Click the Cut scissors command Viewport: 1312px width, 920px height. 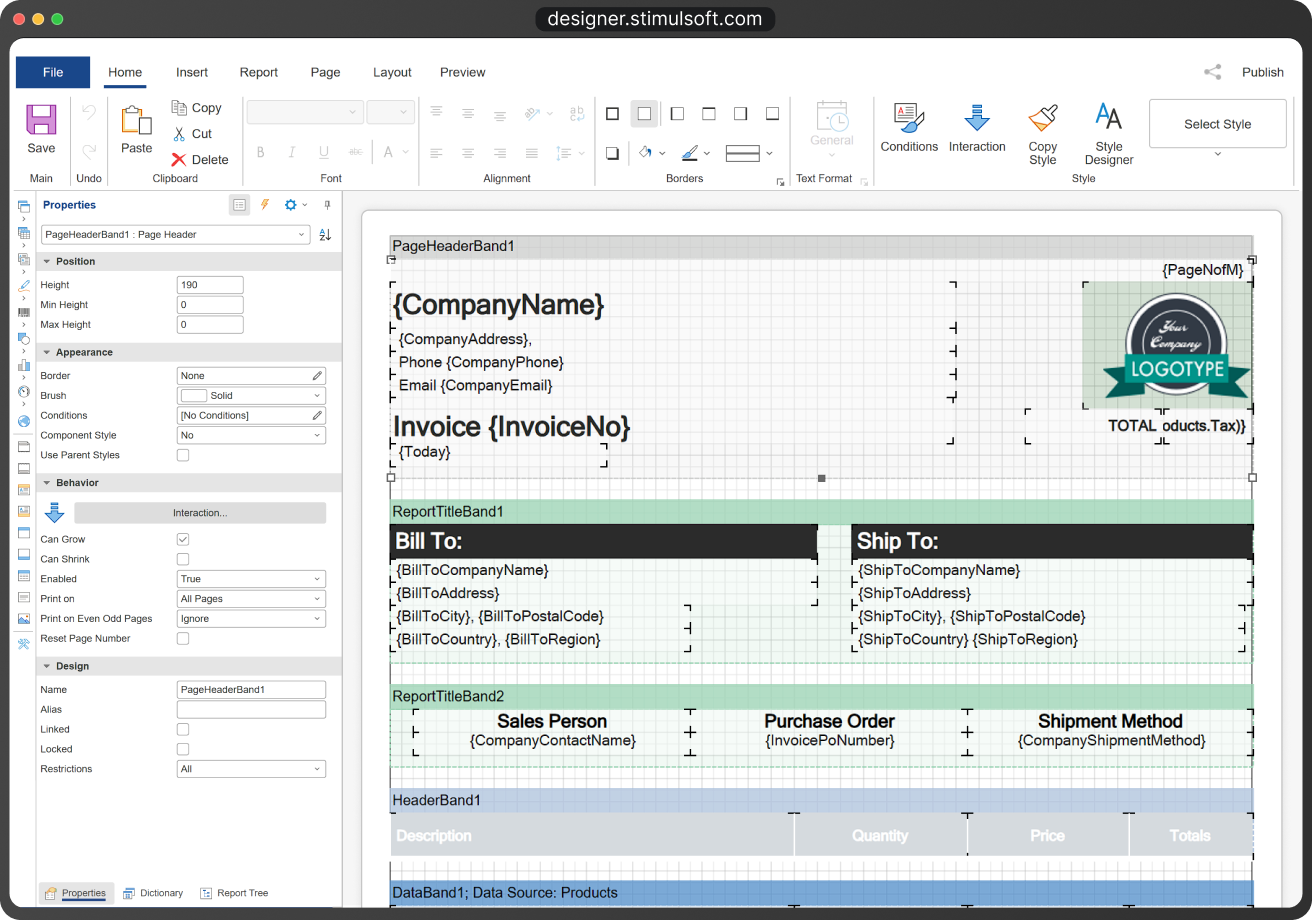pyautogui.click(x=192, y=134)
